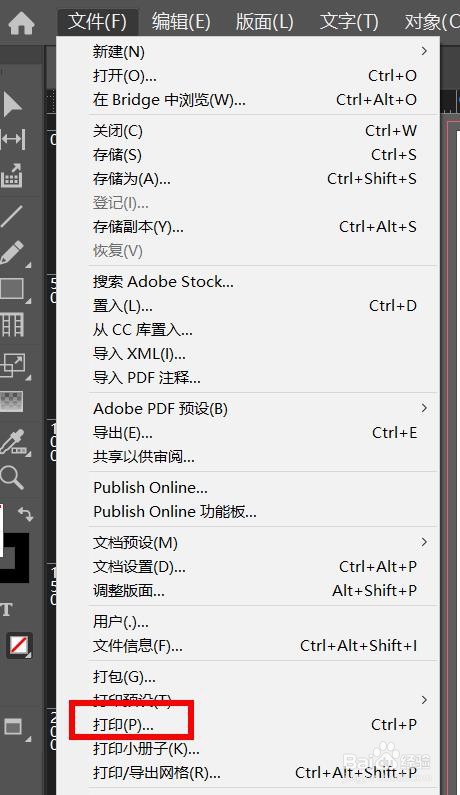This screenshot has width=460, height=795.
Task: Expand the Adobe PDF 预设(B) submenu arrow
Action: 424,408
